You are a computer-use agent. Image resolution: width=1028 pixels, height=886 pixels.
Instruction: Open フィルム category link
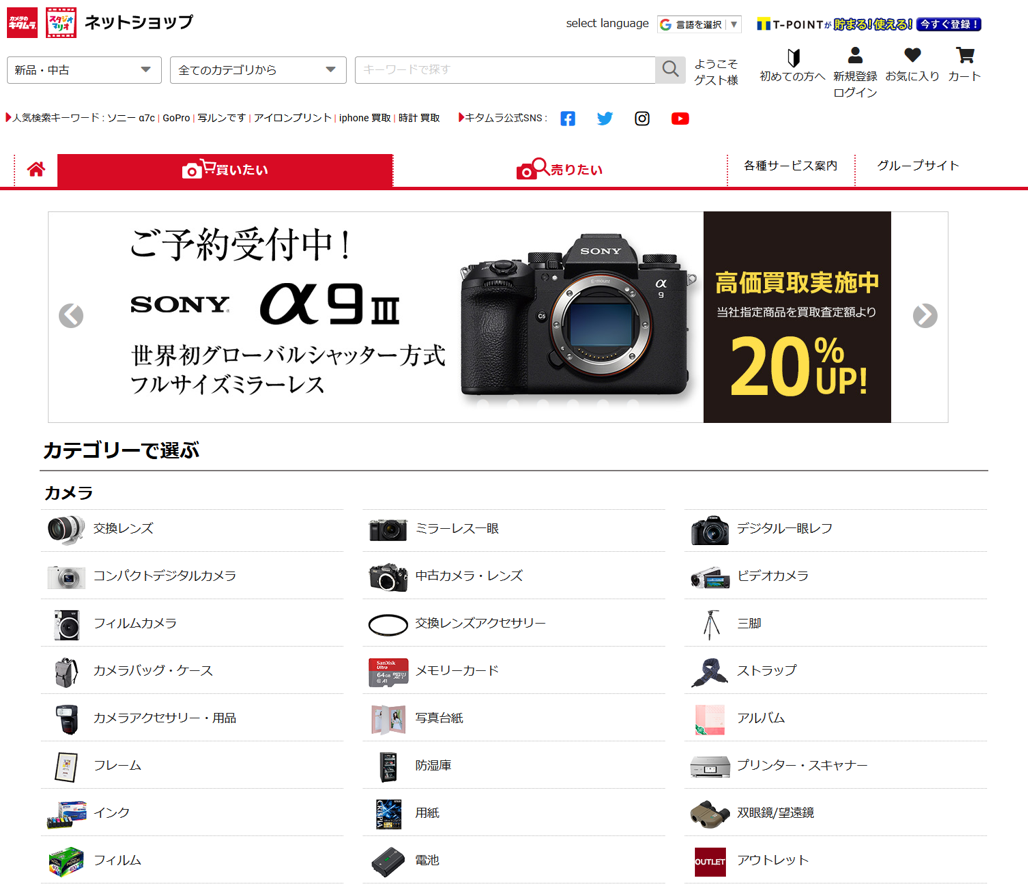click(x=117, y=860)
